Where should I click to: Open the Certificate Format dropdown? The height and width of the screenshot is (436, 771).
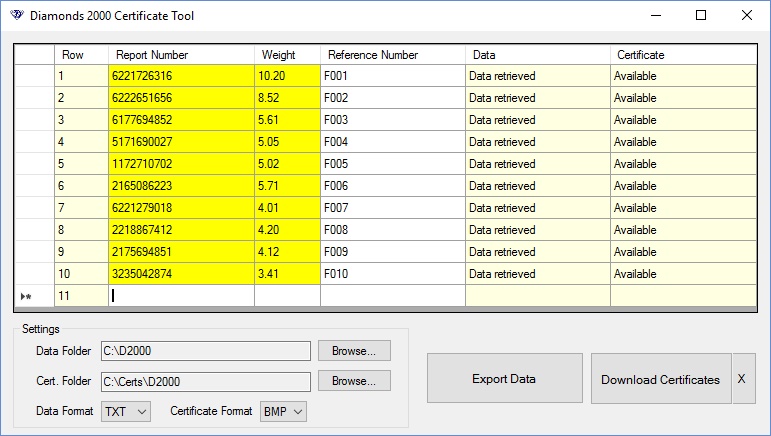(283, 411)
